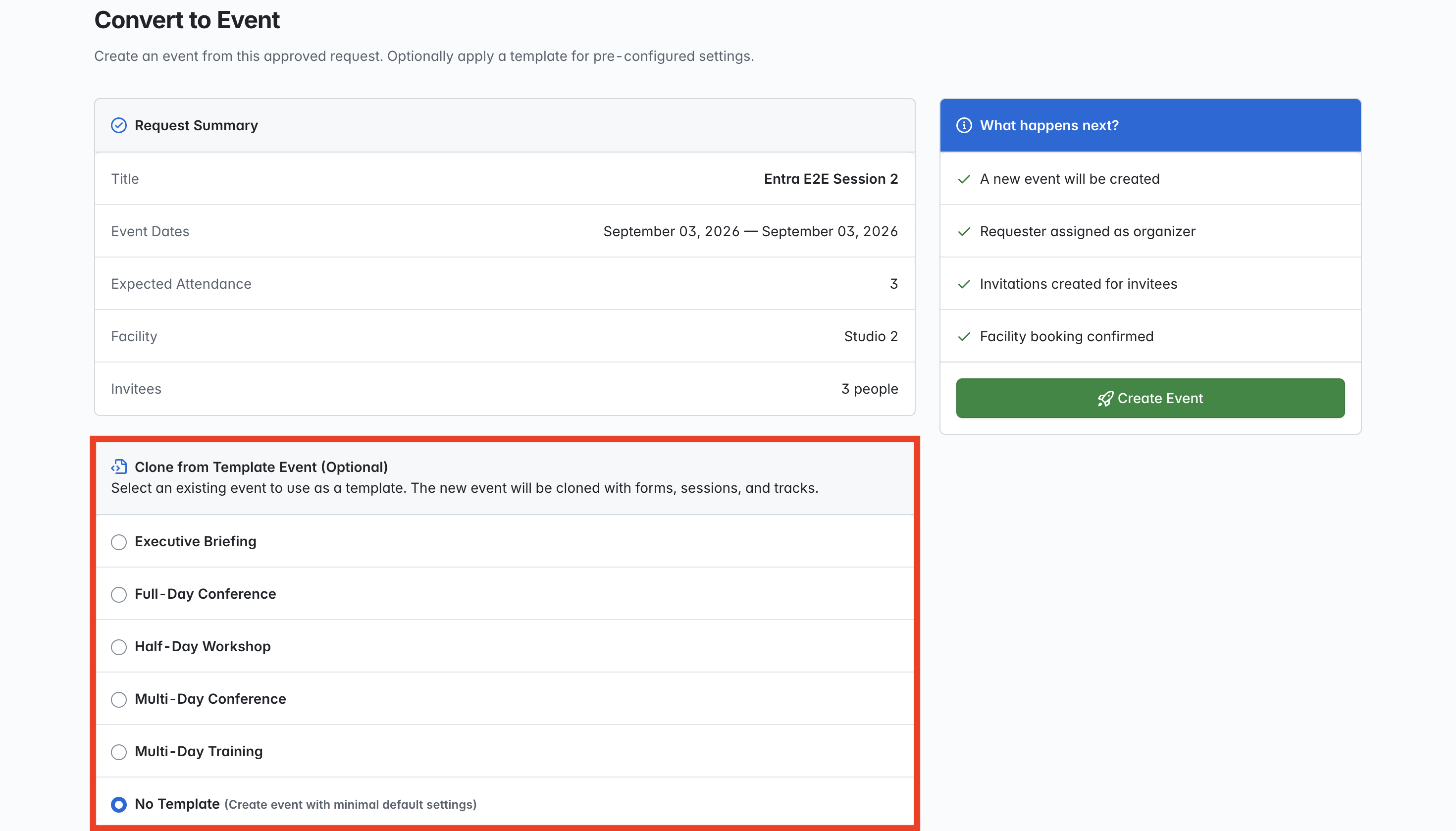The image size is (1456, 831).
Task: Click the Title row label
Action: pos(125,179)
